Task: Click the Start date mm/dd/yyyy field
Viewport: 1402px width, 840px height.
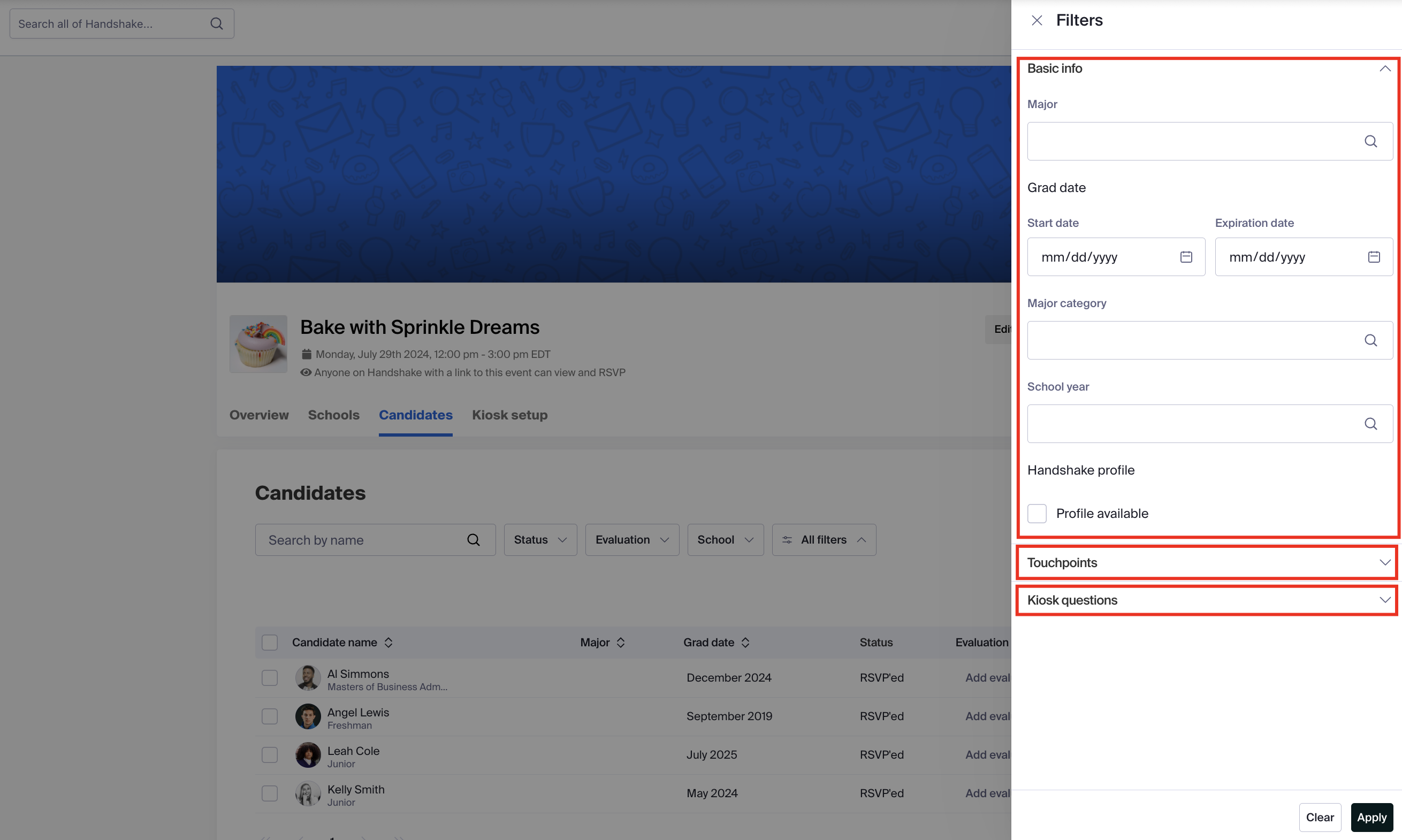Action: tap(1116, 257)
